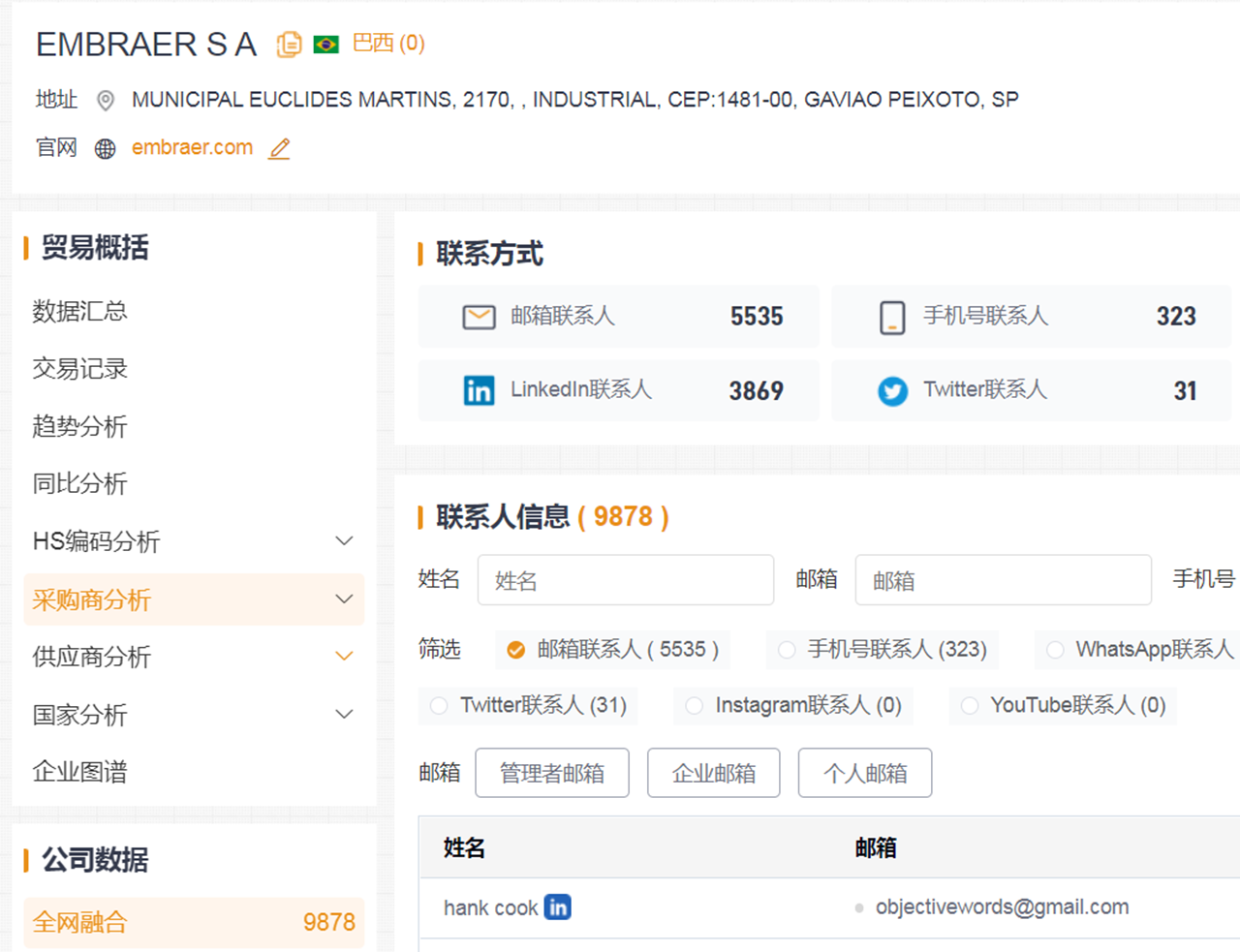
Task: Click the copy icon beside EMBRAER S A
Action: 289,45
